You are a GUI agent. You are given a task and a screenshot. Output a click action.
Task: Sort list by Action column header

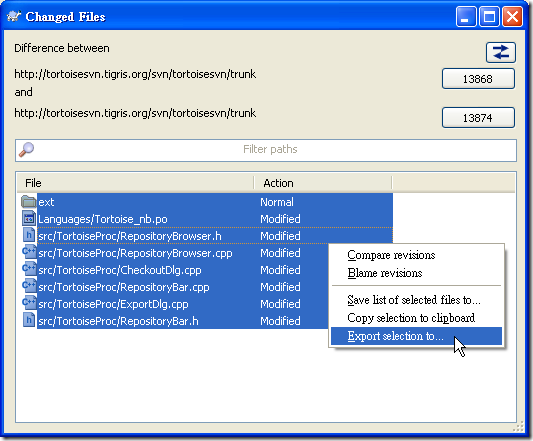(323, 183)
